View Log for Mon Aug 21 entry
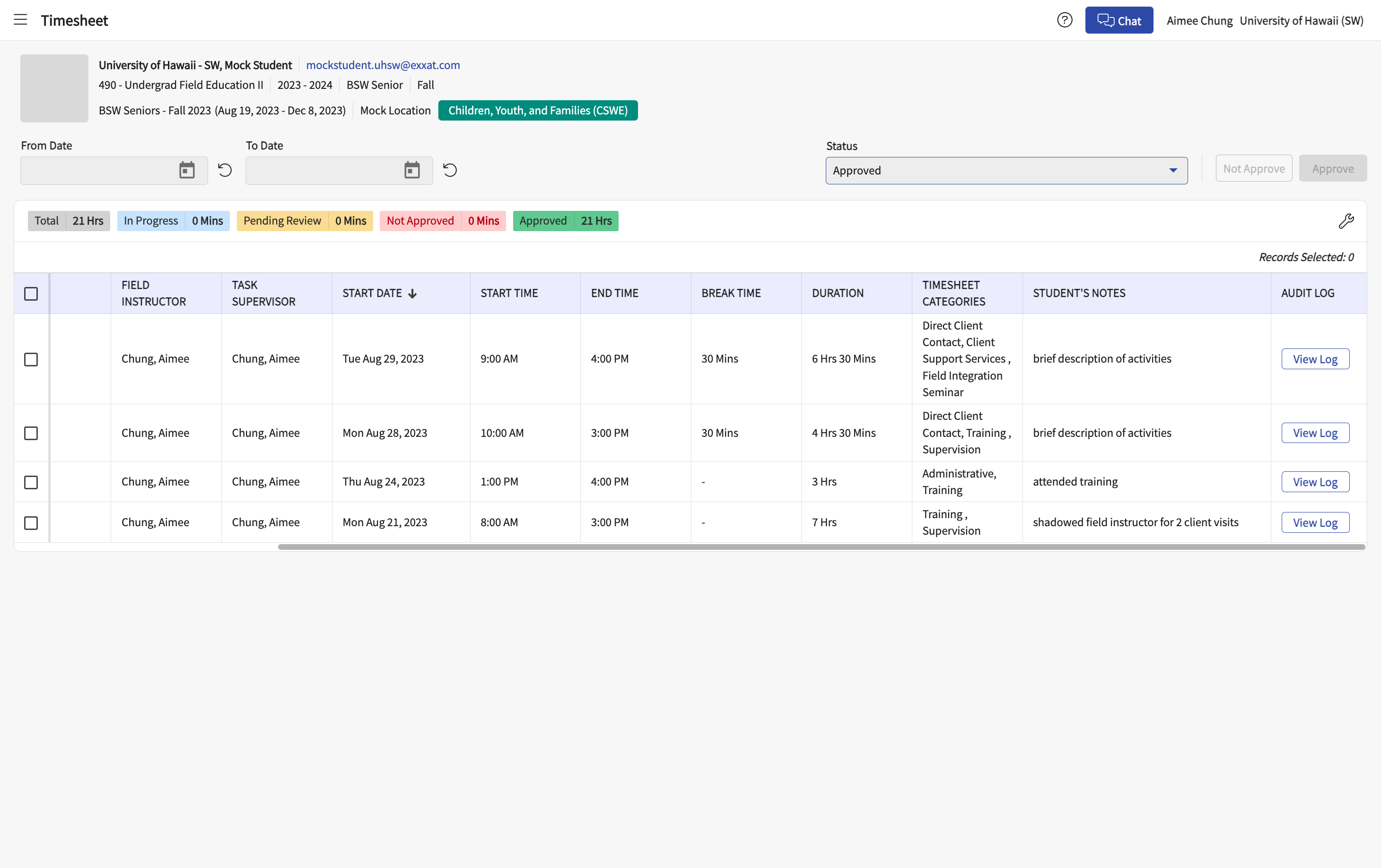Viewport: 1381px width, 868px height. pos(1315,523)
